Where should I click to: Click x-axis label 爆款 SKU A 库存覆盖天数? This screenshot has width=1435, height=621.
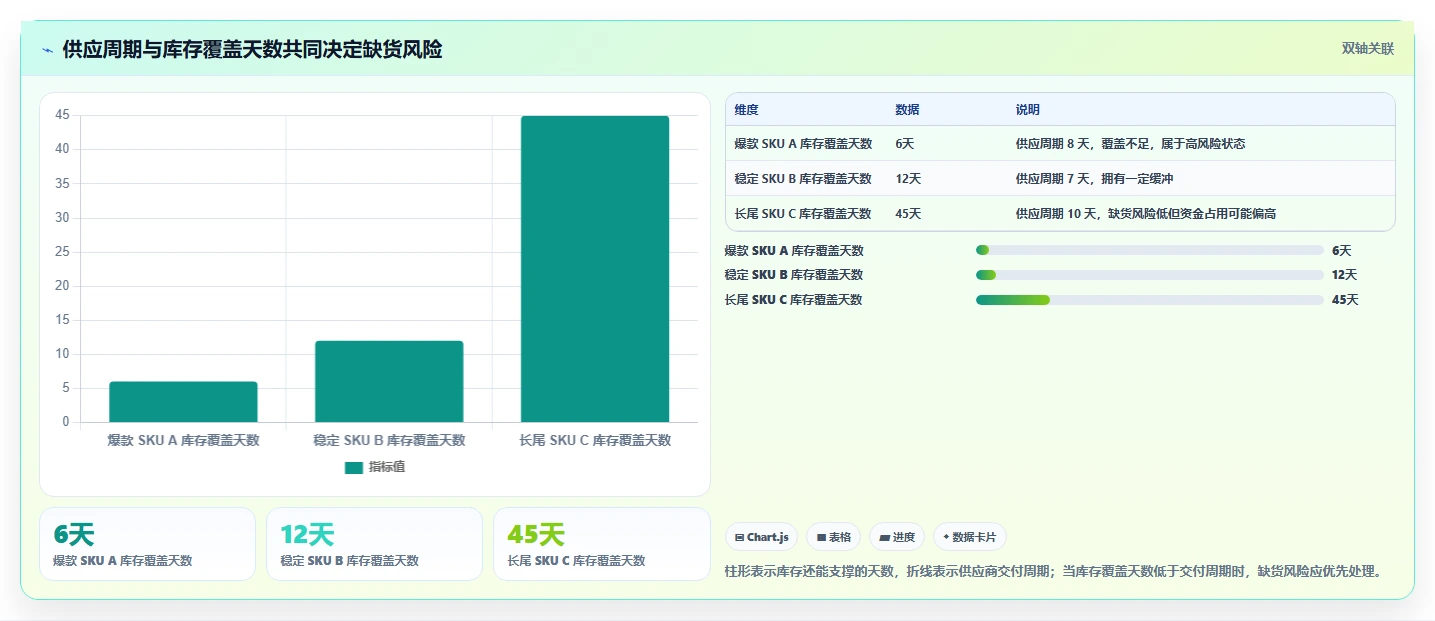(x=183, y=440)
